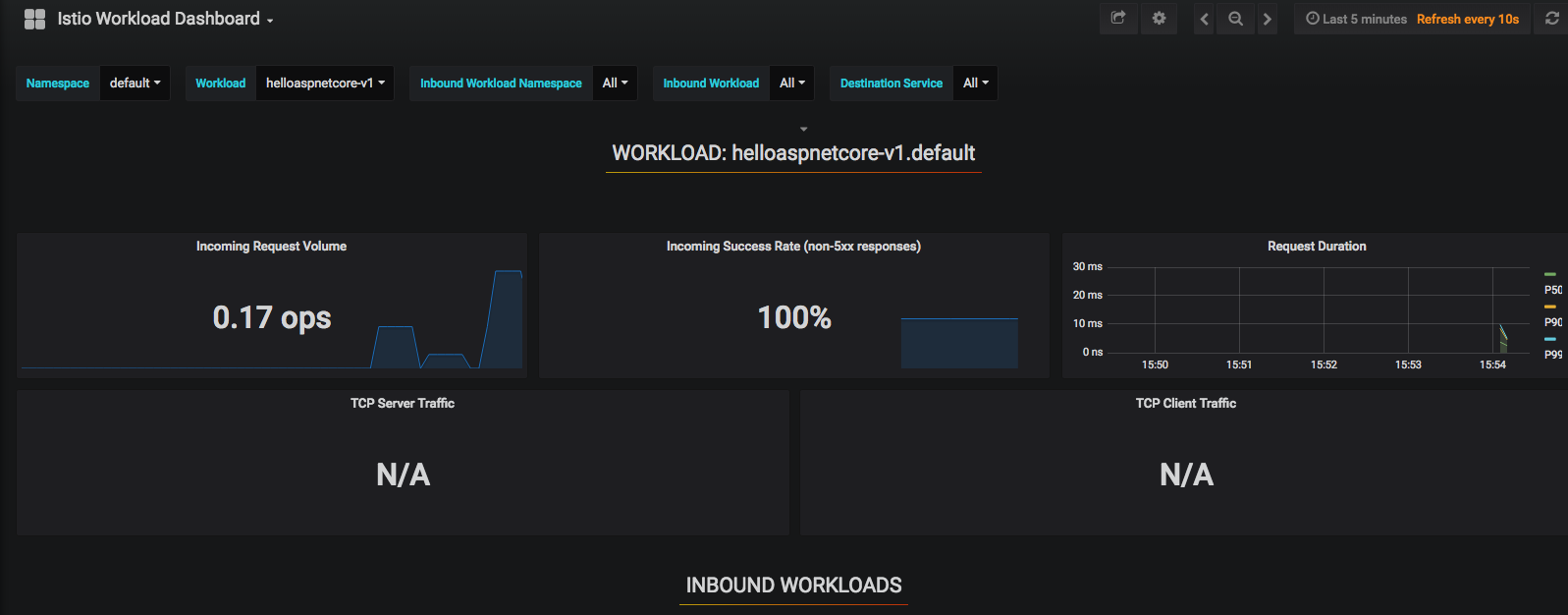Zoom out time range with magnifier icon

(x=1235, y=19)
